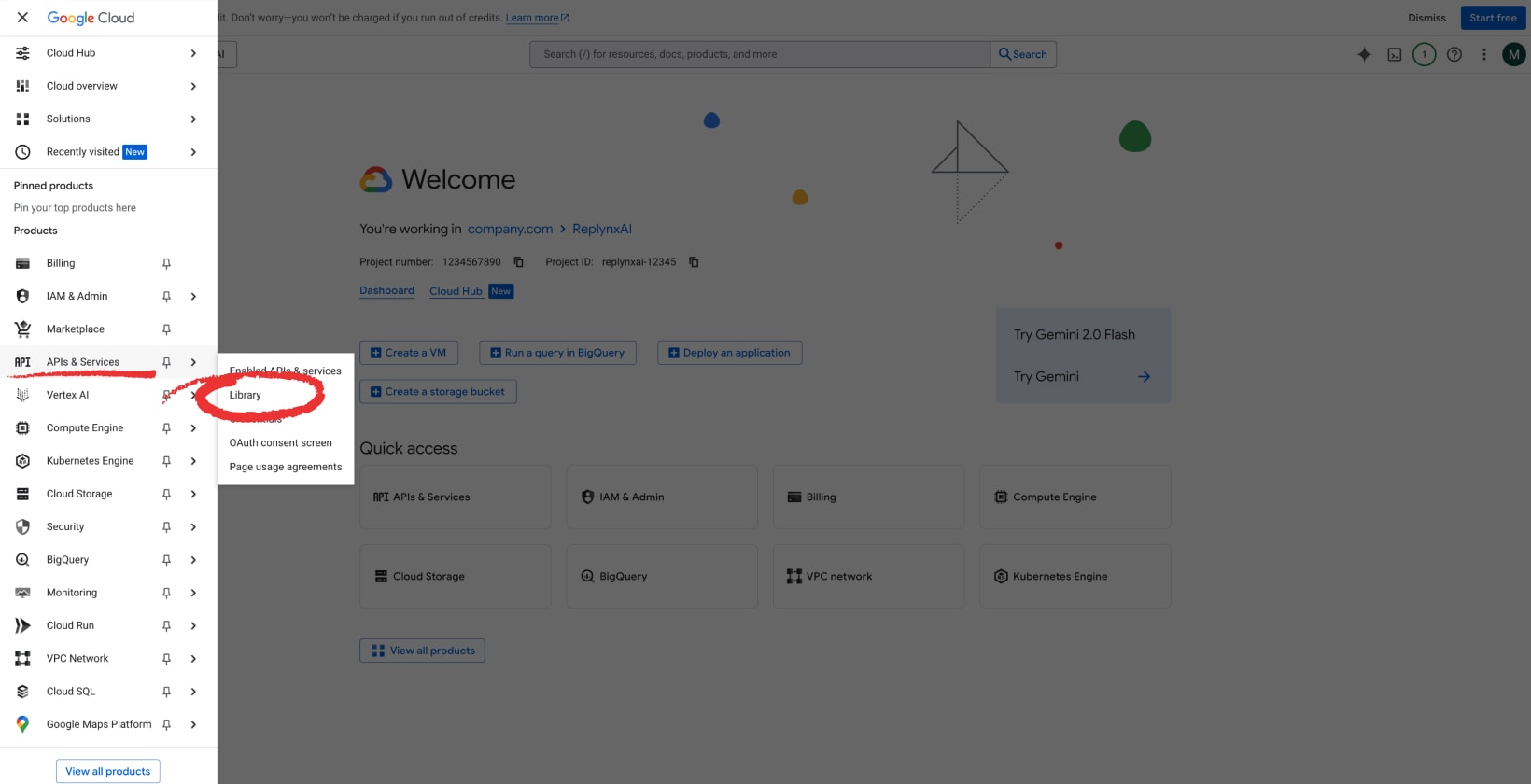Expand the BigQuery submenu chevron

click(x=193, y=560)
